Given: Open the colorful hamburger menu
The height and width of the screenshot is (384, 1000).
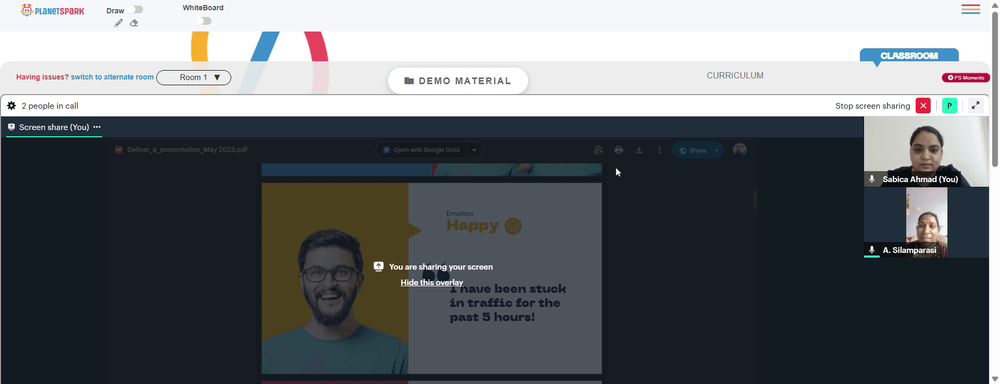Looking at the screenshot, I should click(x=971, y=9).
